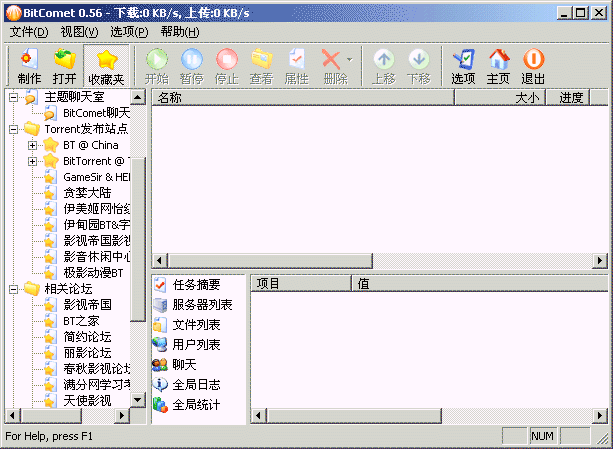The width and height of the screenshot is (613, 449).
Task: Click the 全局统计 global statistics icon
Action: click(160, 404)
